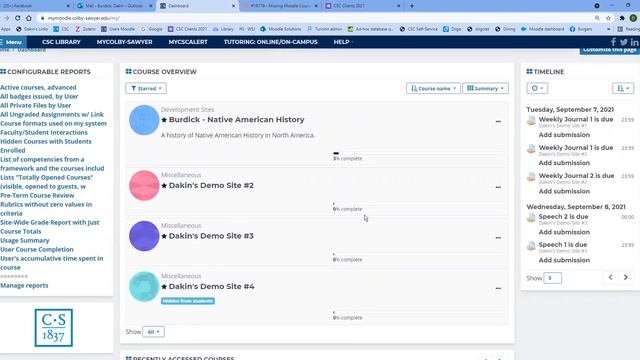Image resolution: width=640 pixels, height=360 pixels.
Task: Open the Dakin's Demo Site #2 course link
Action: tap(211, 185)
